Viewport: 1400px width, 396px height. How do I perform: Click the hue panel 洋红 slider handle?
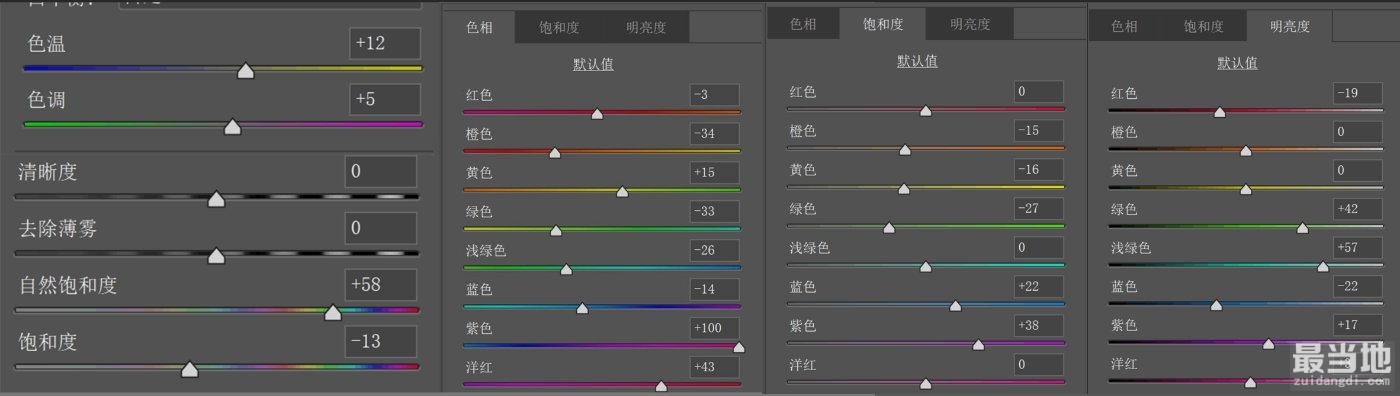click(661, 386)
